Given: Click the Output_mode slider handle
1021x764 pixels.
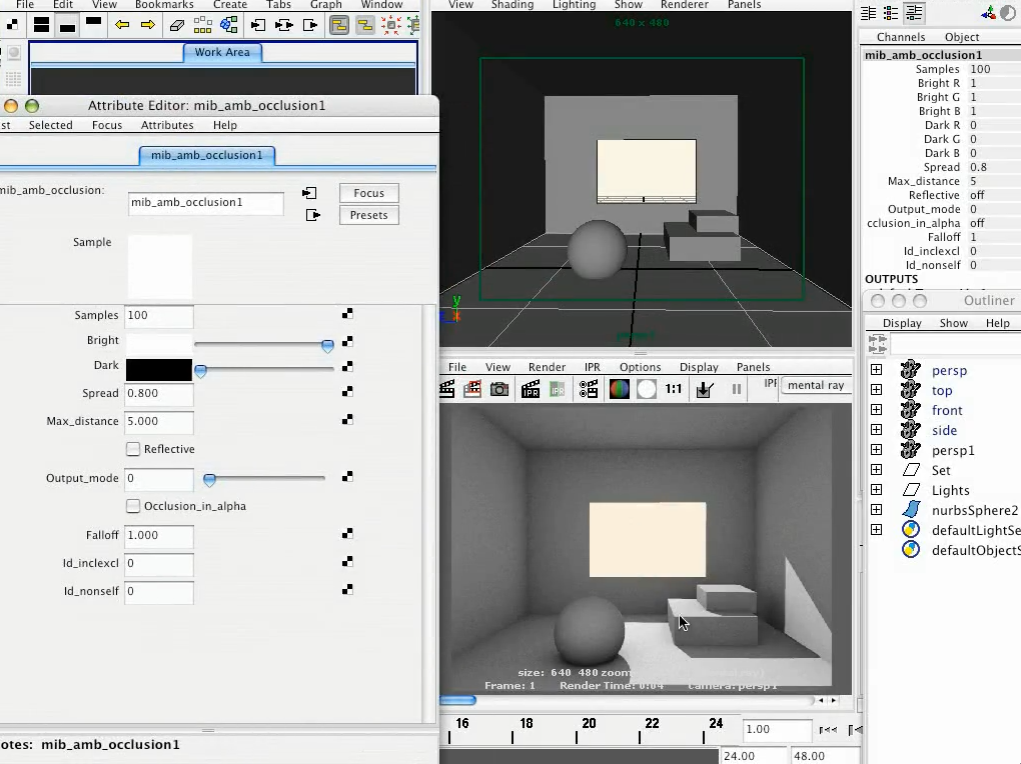Looking at the screenshot, I should coord(209,480).
